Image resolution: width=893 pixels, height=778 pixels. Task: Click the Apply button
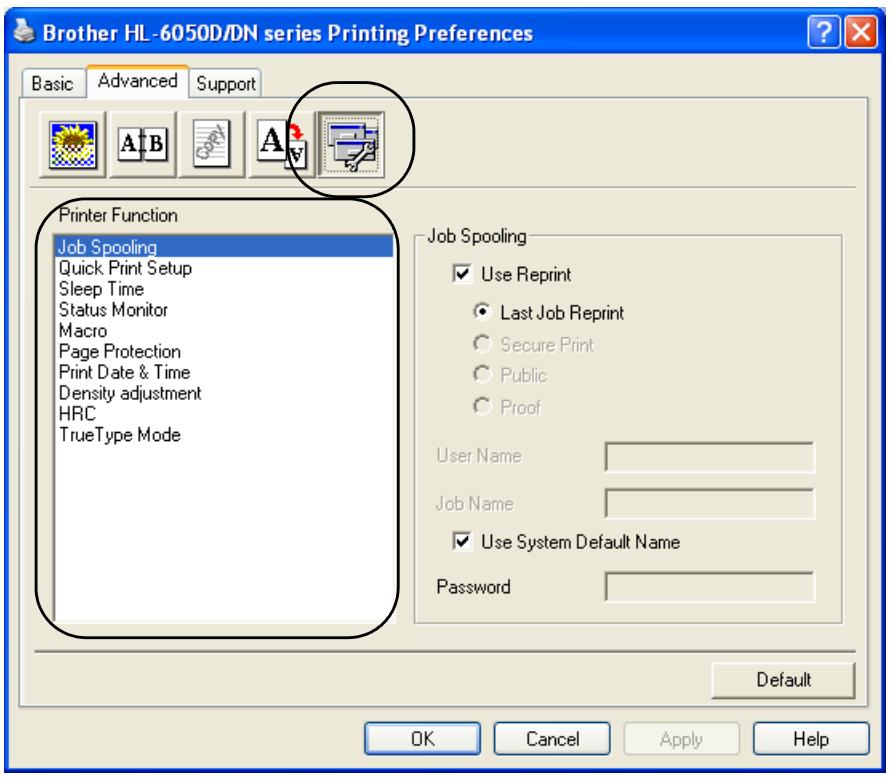(681, 739)
